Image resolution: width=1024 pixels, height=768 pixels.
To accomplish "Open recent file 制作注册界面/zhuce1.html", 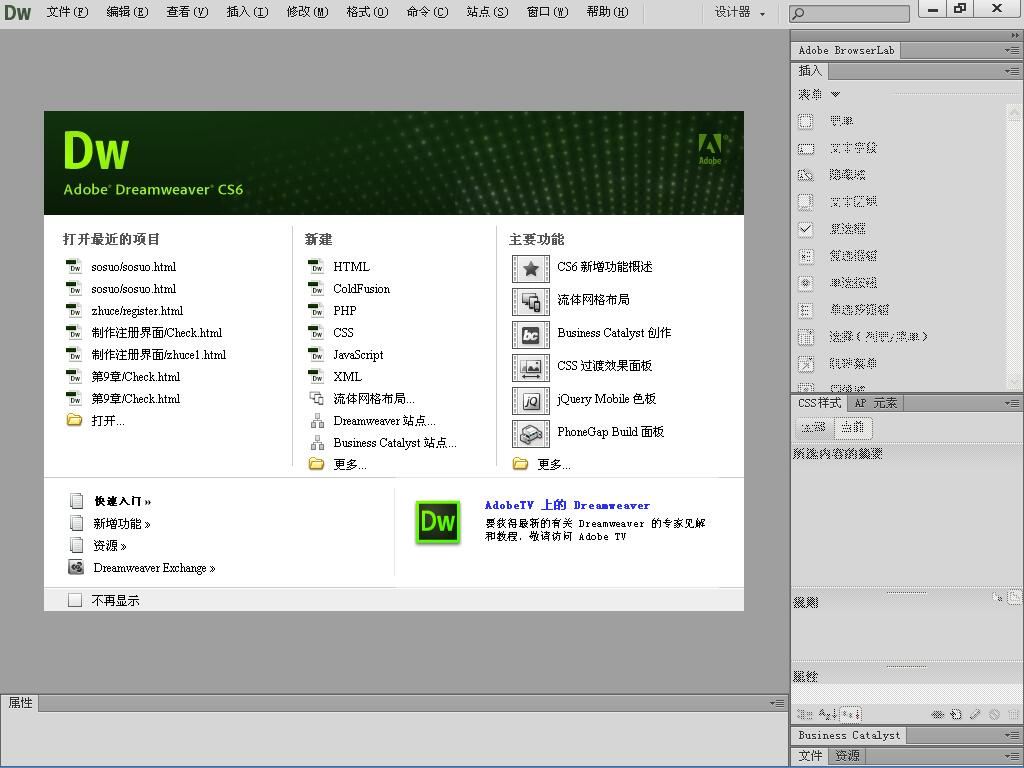I will pyautogui.click(x=159, y=355).
